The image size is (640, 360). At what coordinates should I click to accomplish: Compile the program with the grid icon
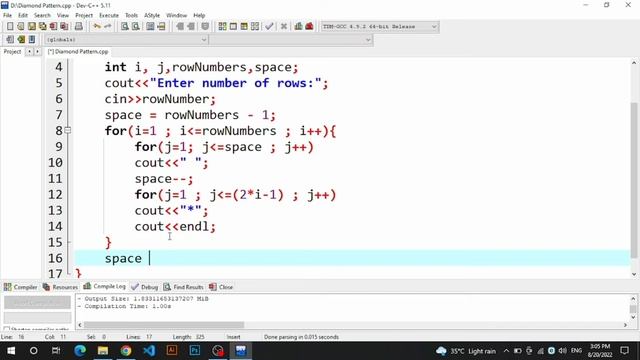(x=222, y=27)
